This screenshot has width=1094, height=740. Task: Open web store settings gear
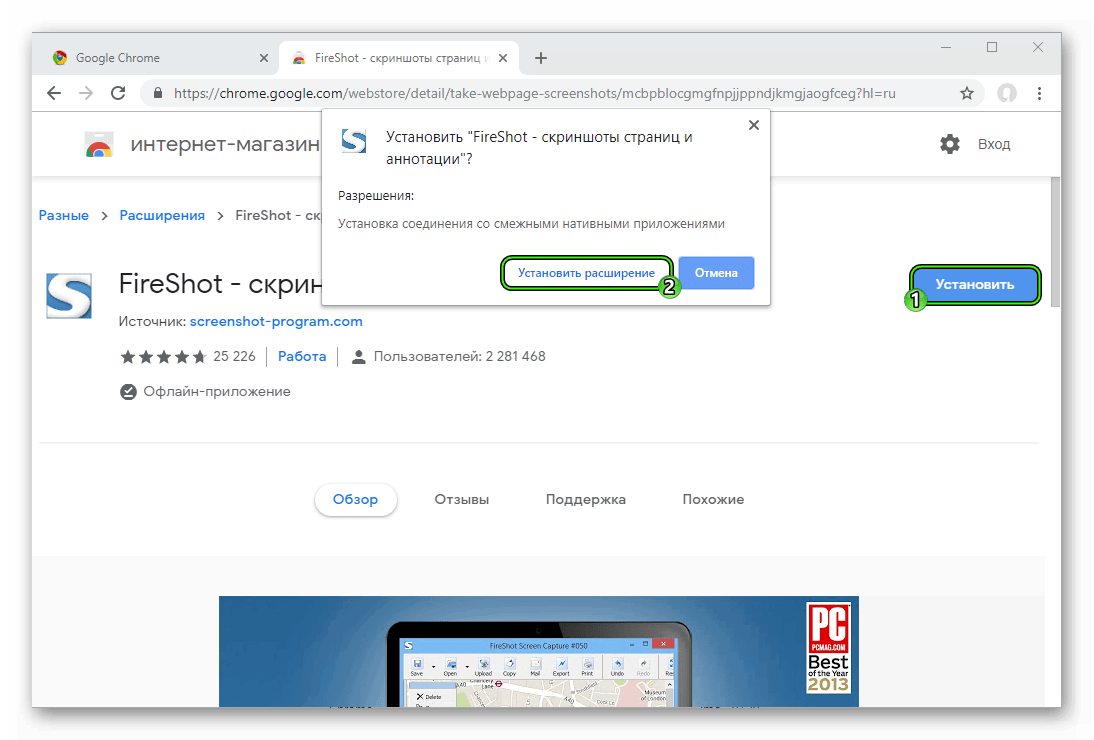click(x=950, y=144)
